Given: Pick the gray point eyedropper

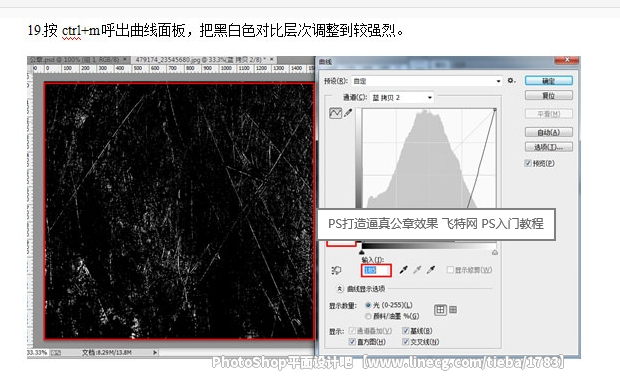Looking at the screenshot, I should [417, 270].
